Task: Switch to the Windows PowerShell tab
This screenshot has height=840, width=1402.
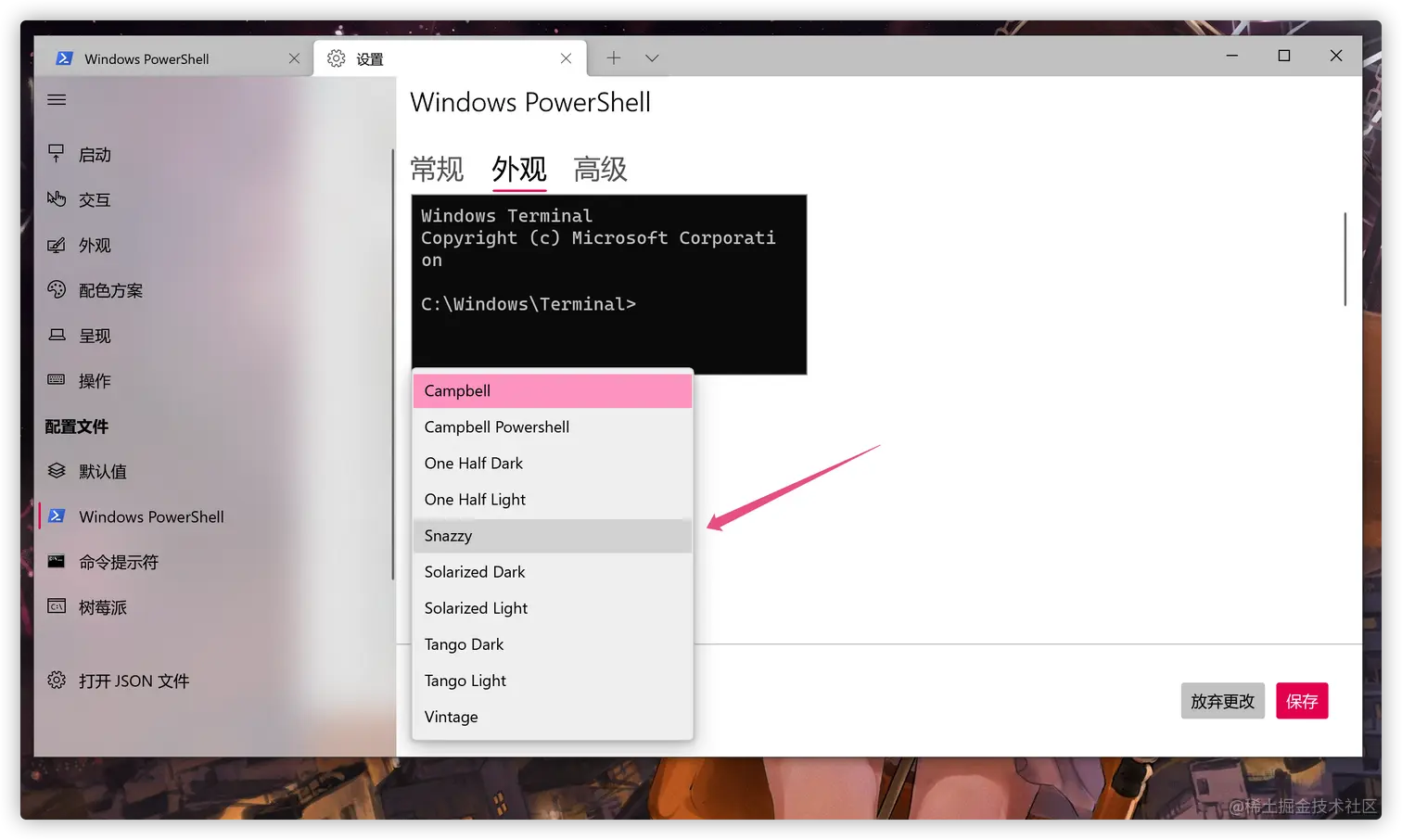Action: tap(173, 58)
